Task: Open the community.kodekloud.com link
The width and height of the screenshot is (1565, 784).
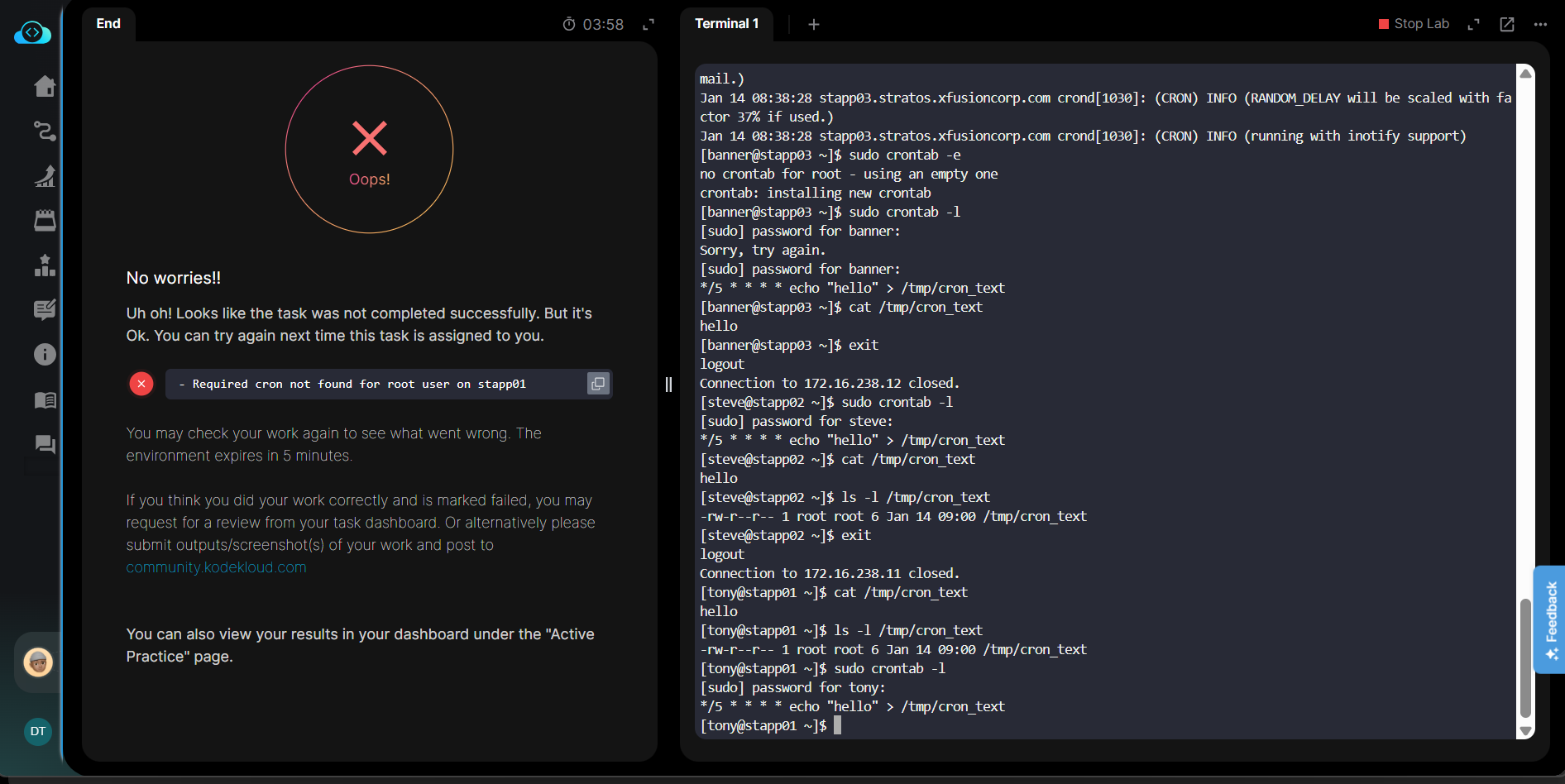Action: [216, 567]
